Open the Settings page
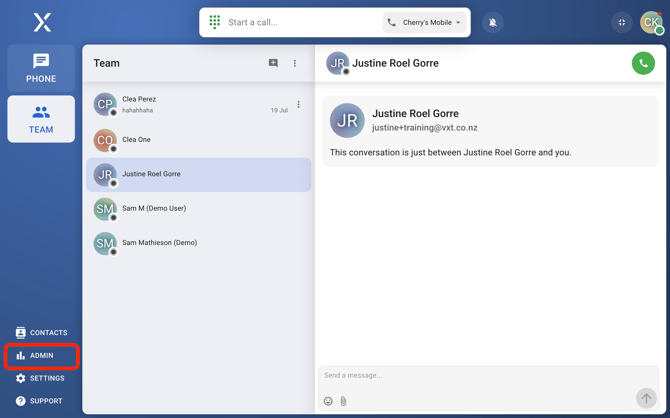The height and width of the screenshot is (418, 670). [x=41, y=378]
